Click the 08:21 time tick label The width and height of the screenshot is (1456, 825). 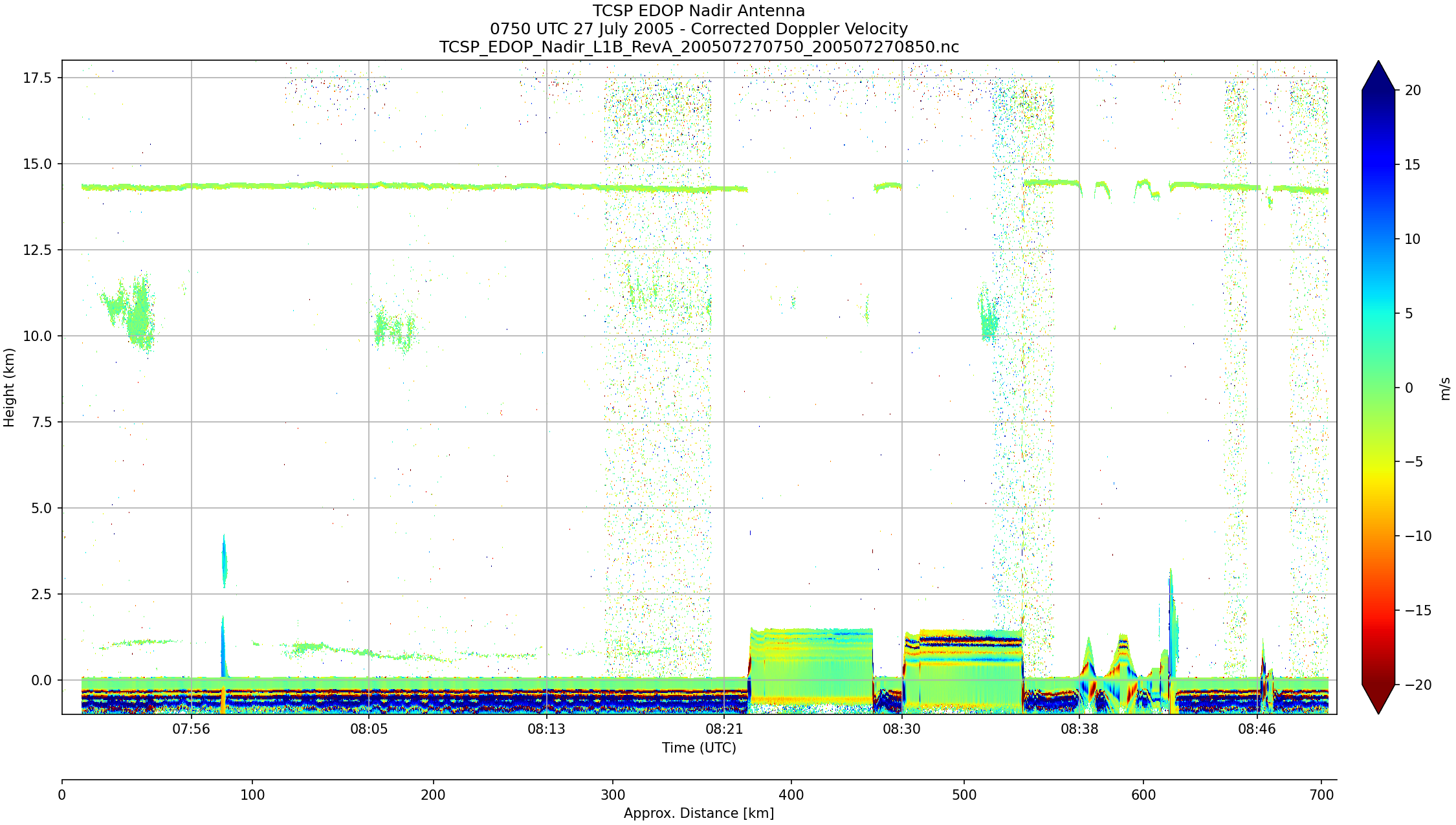pyautogui.click(x=723, y=729)
